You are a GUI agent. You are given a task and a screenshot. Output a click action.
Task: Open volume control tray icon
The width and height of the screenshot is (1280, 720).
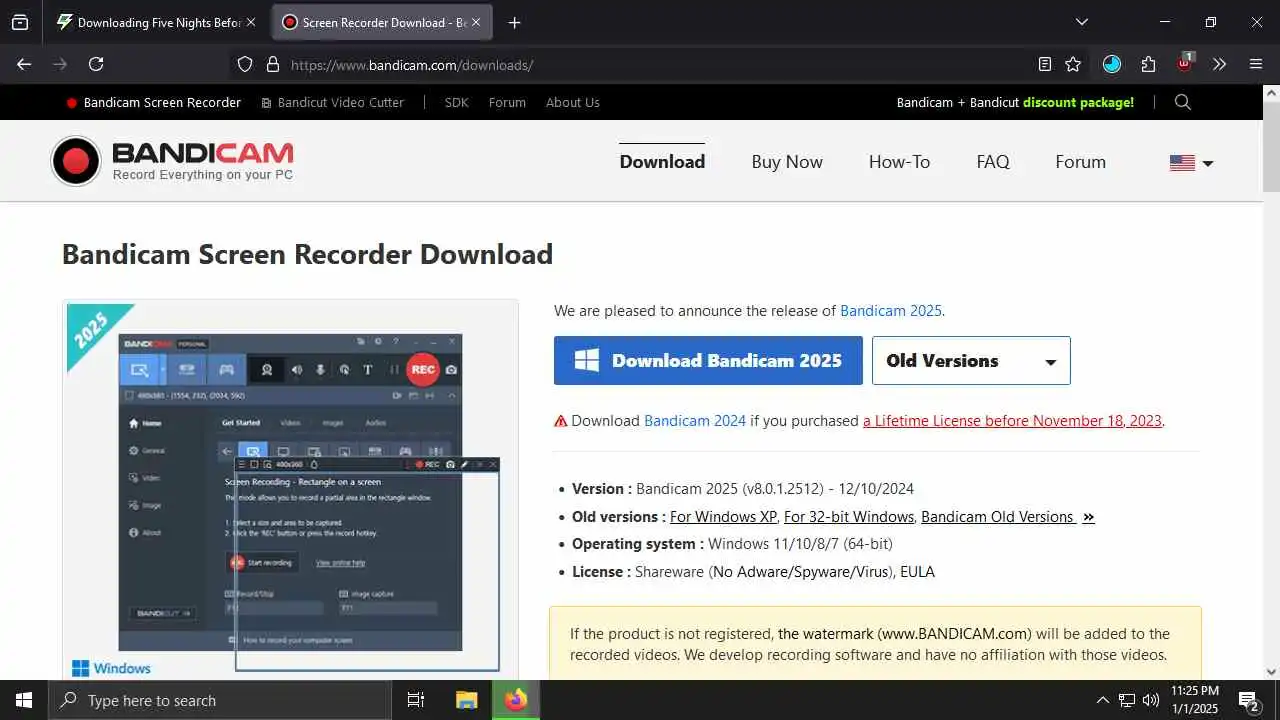pyautogui.click(x=1151, y=700)
